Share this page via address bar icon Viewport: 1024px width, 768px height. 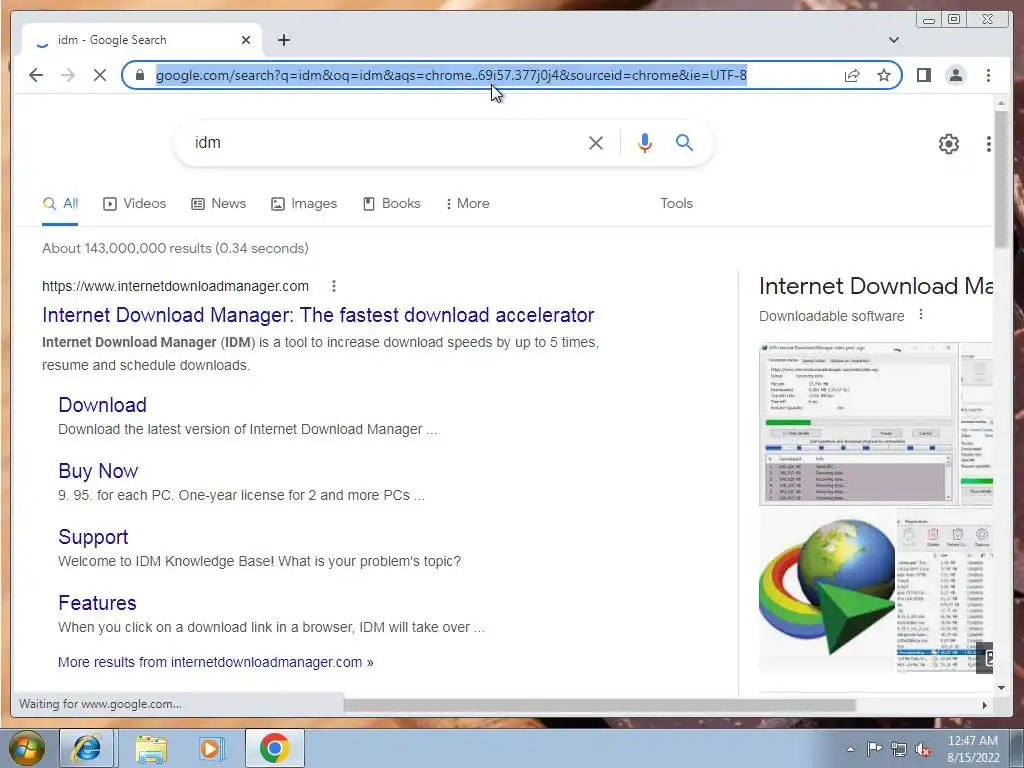click(x=852, y=75)
